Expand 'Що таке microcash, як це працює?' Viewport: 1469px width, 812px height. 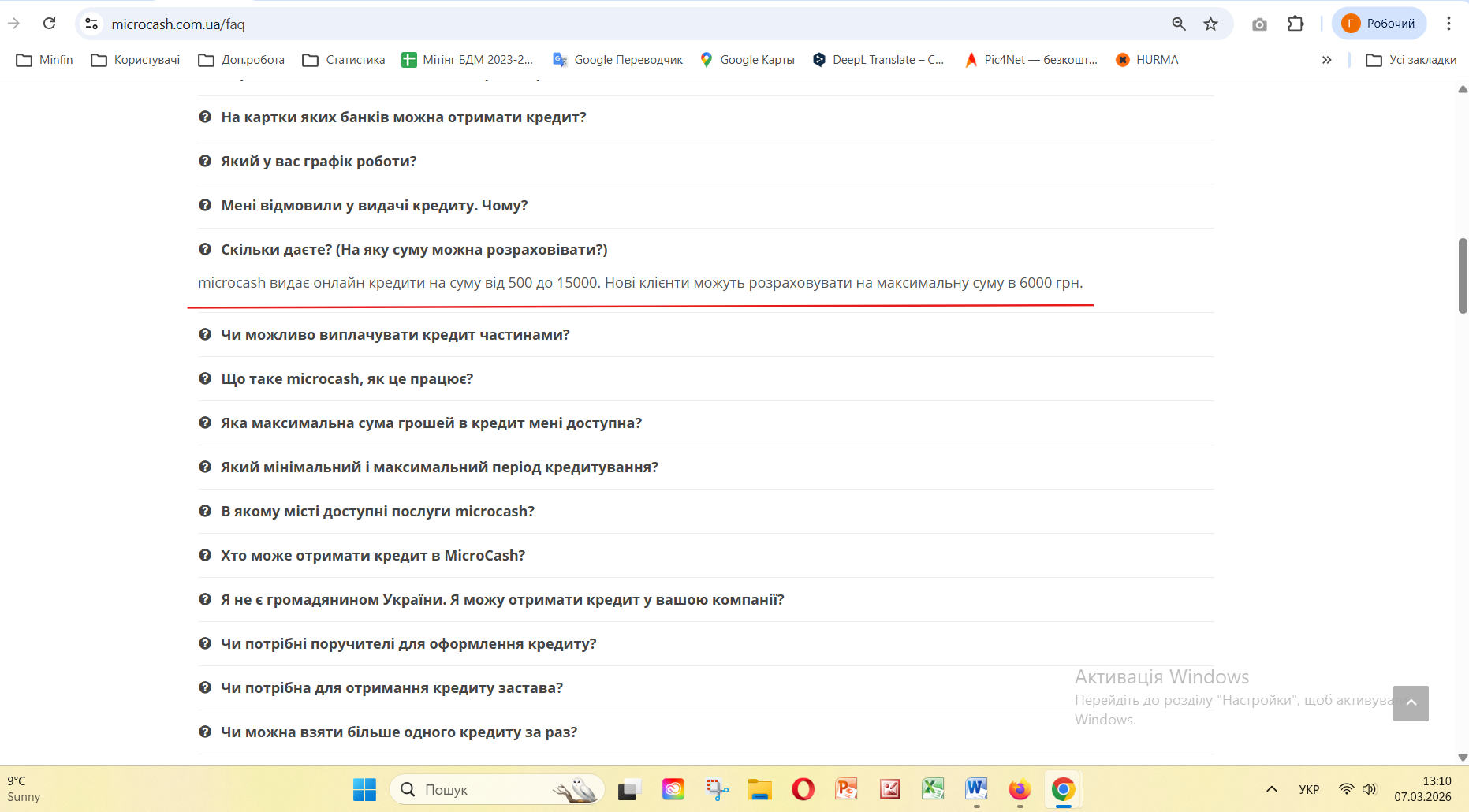point(706,379)
